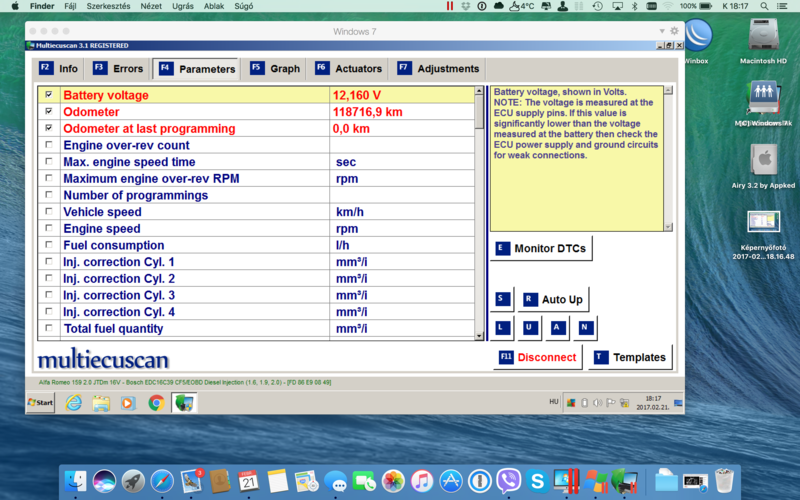Enable the Fuel consumption checkbox
800x500 pixels.
click(x=49, y=244)
